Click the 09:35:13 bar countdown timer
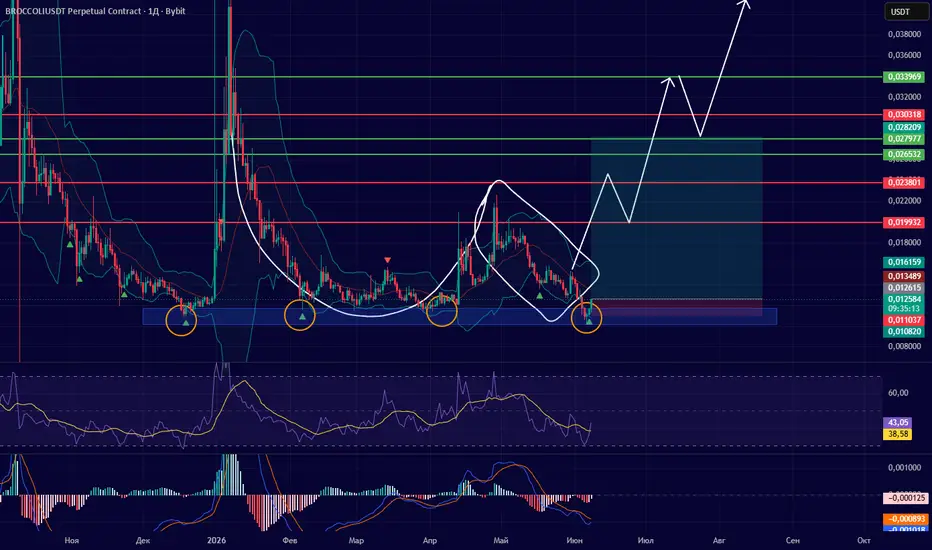Image resolution: width=932 pixels, height=550 pixels. (904, 309)
